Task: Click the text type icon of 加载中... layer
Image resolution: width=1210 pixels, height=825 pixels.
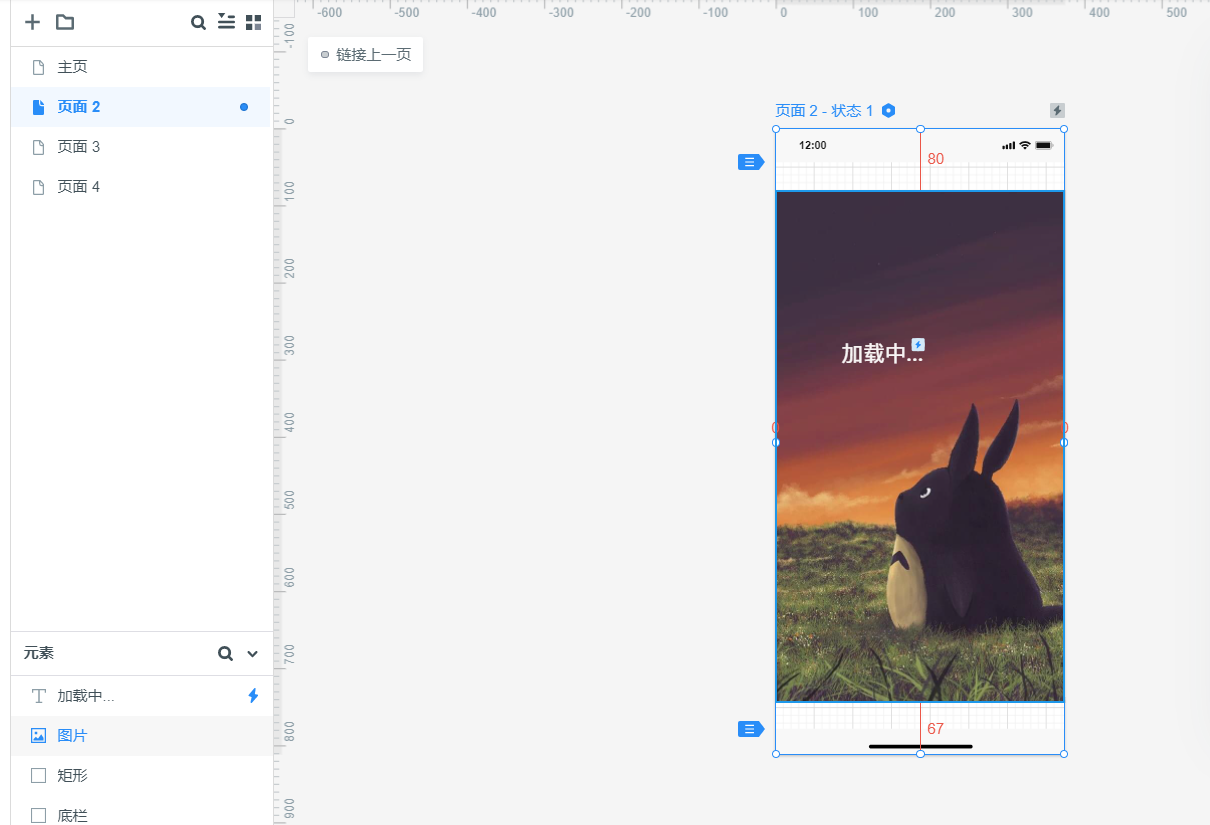Action: coord(39,696)
